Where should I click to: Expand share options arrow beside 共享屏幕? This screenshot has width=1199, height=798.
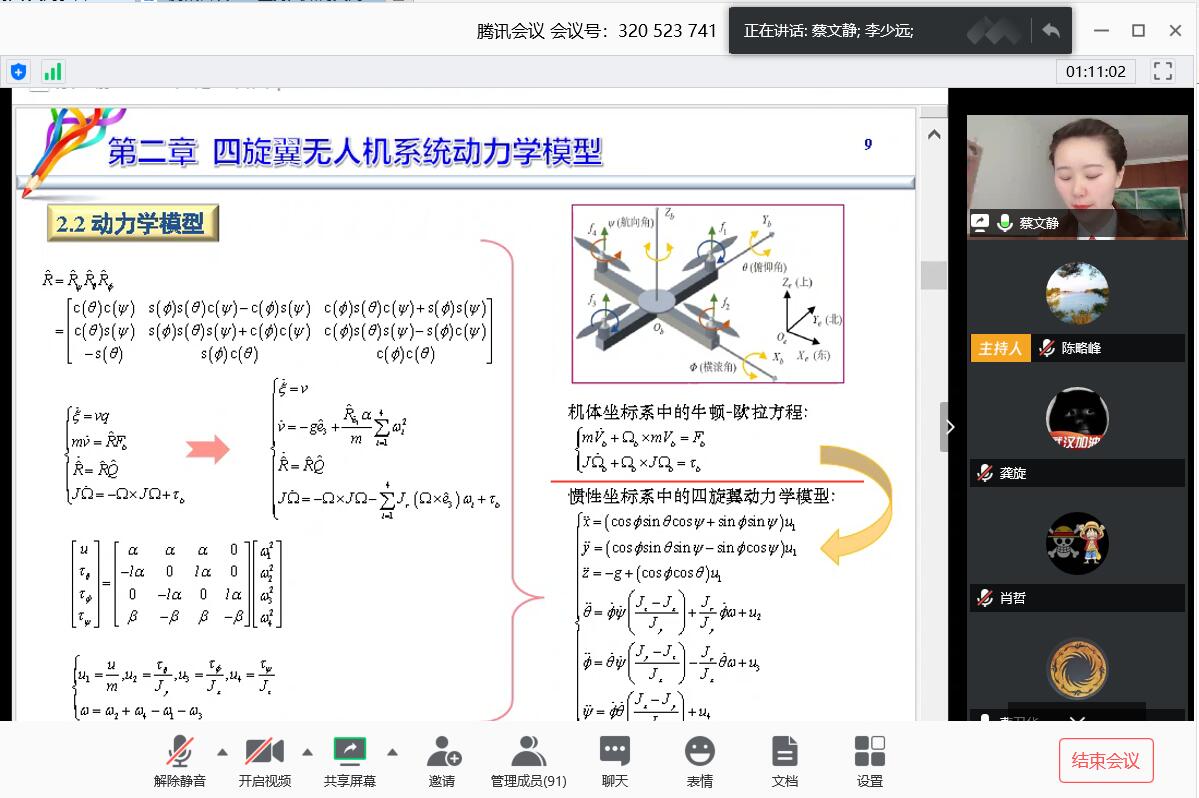(x=392, y=752)
